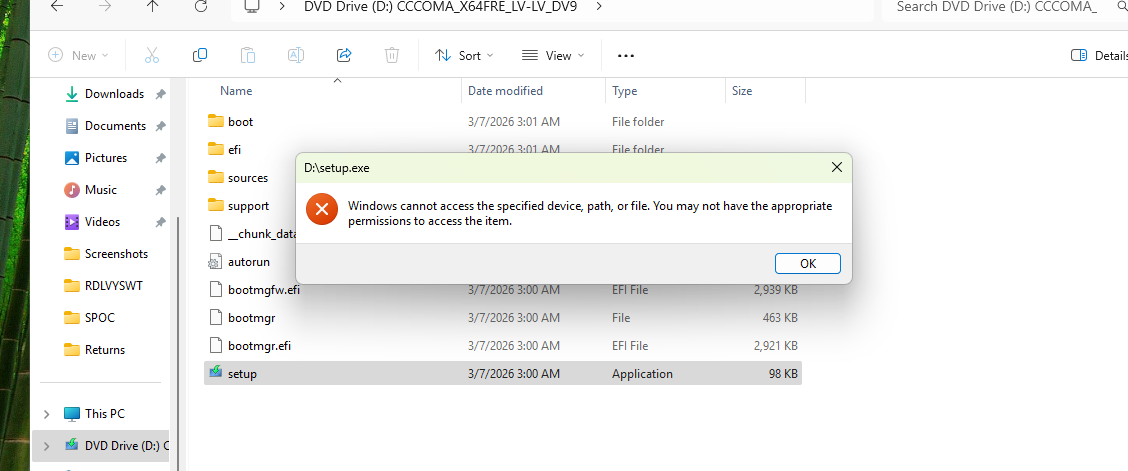The height and width of the screenshot is (471, 1128).
Task: Select the sources folder
Action: [250, 178]
